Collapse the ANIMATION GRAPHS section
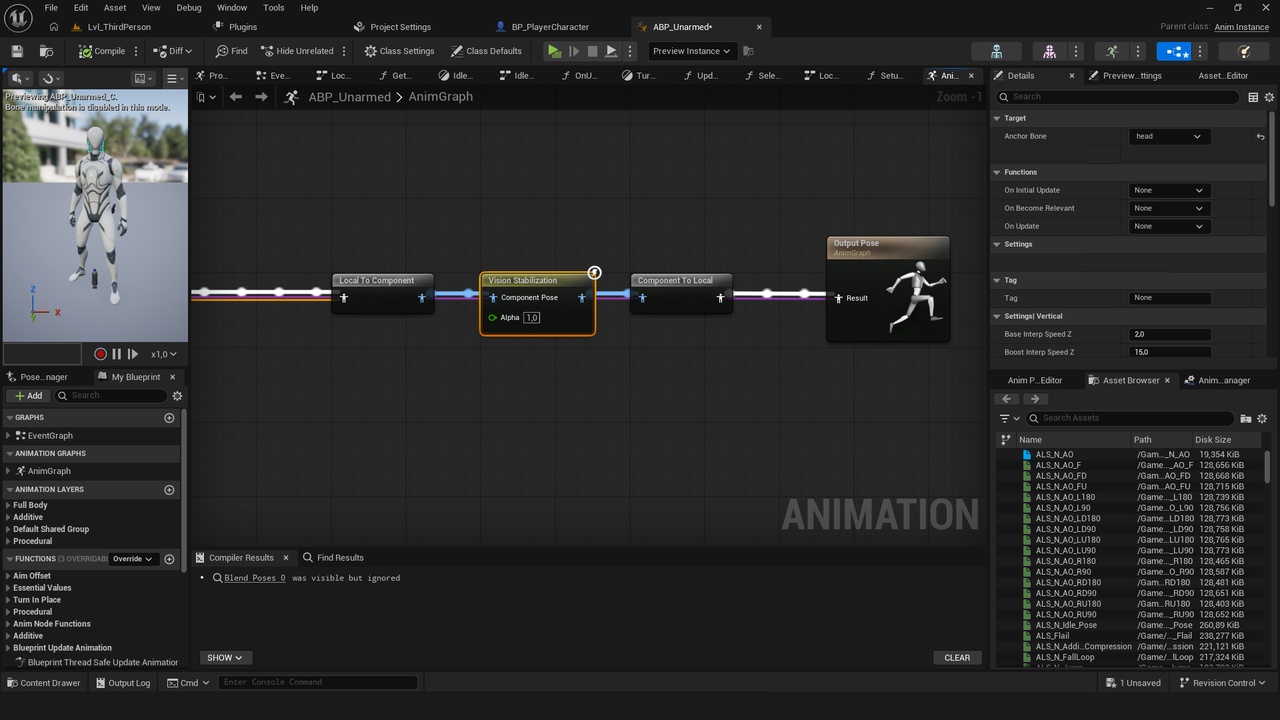1280x720 pixels. click(9, 453)
